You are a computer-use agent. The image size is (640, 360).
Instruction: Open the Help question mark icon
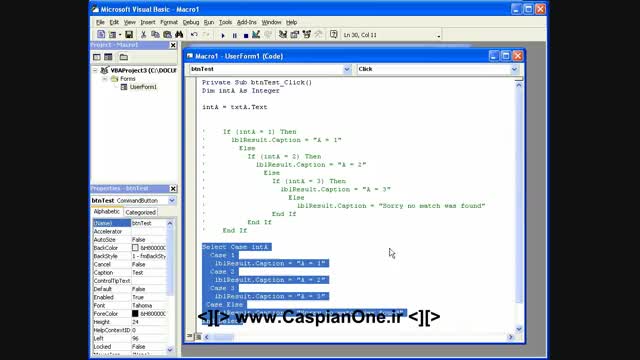point(333,35)
